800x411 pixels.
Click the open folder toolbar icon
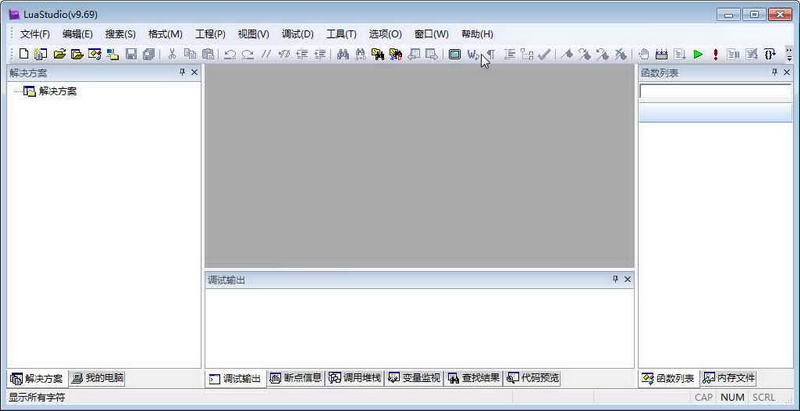click(60, 54)
